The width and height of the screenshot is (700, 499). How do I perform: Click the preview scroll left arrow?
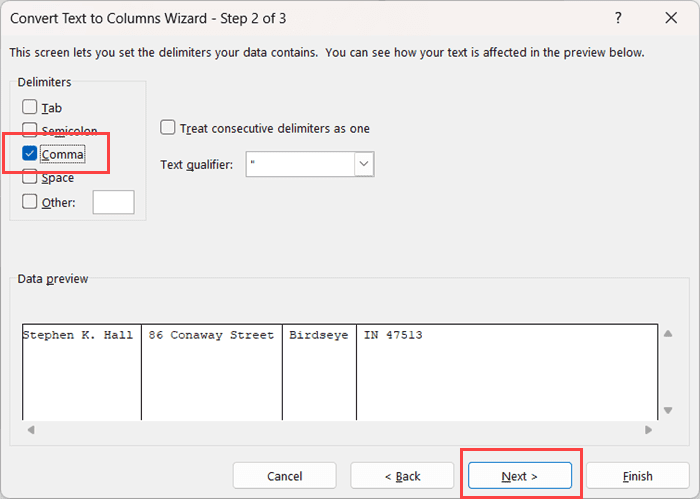click(x=30, y=430)
